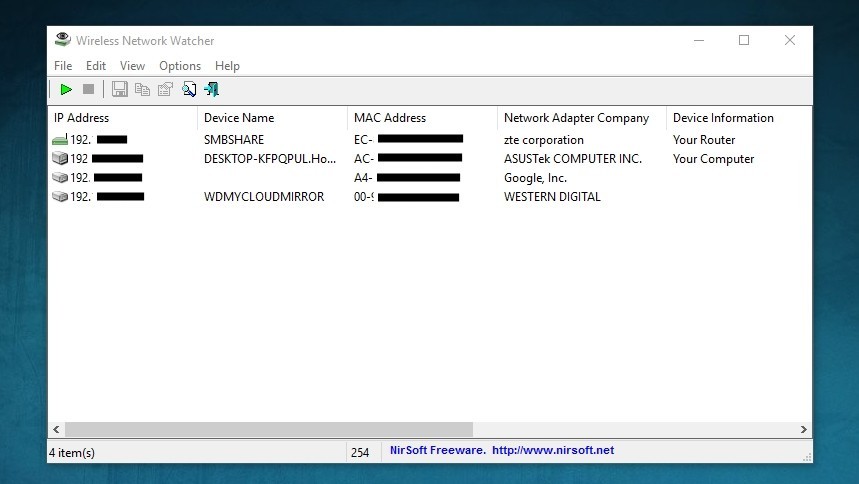This screenshot has height=484, width=859.
Task: Select the SMBSHARE router row
Action: coord(234,140)
